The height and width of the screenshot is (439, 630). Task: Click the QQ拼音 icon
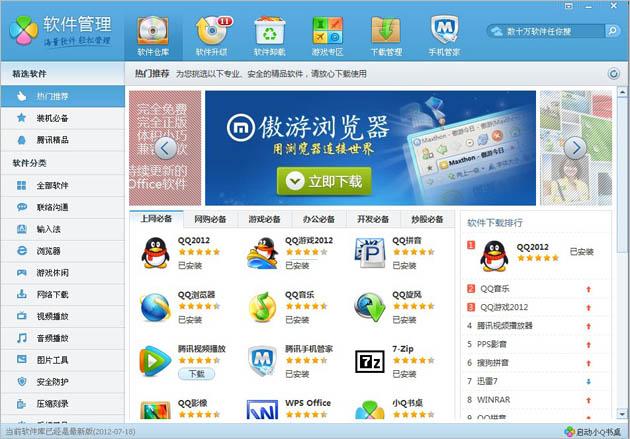(370, 253)
